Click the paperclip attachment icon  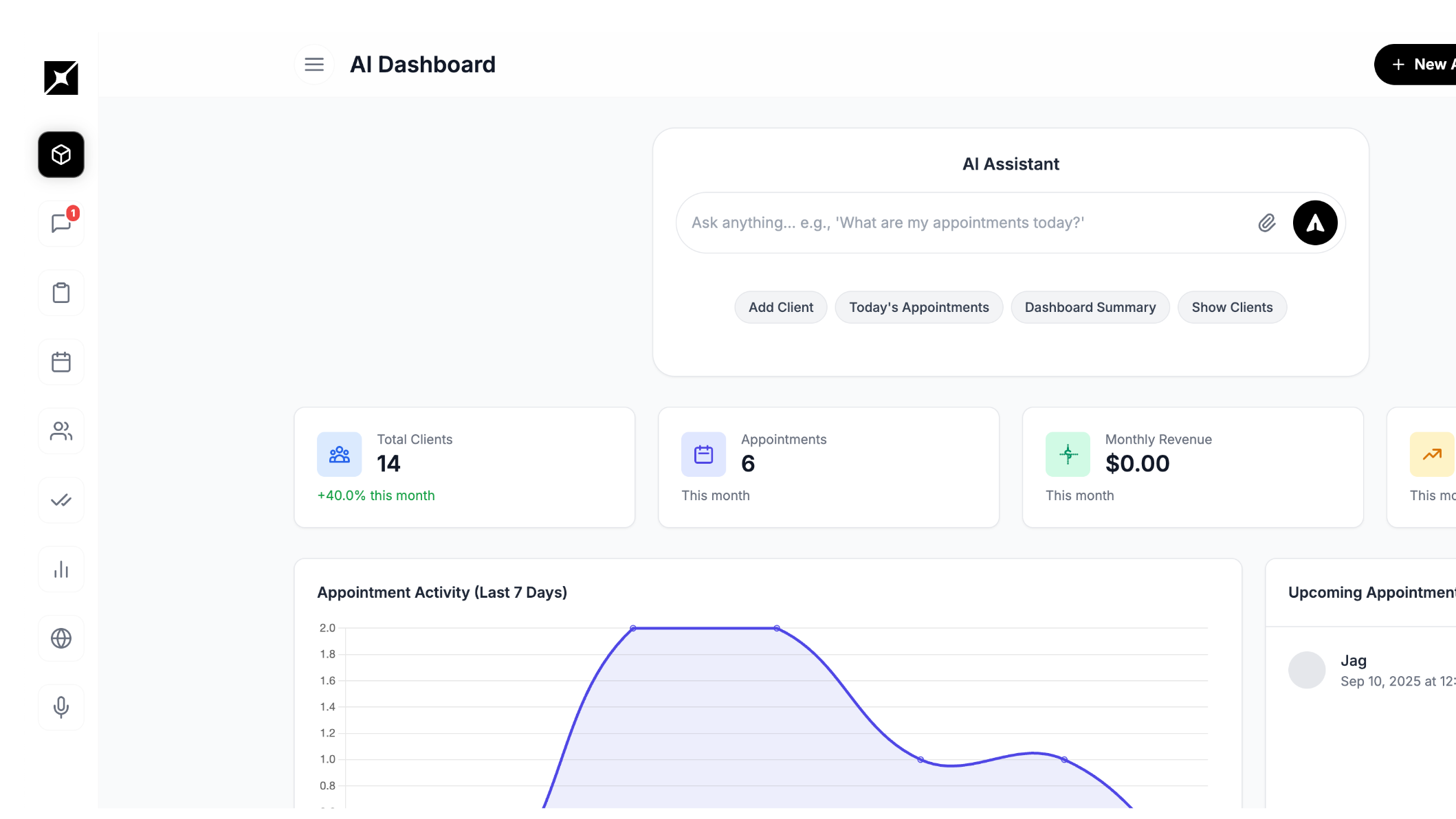pos(1267,223)
